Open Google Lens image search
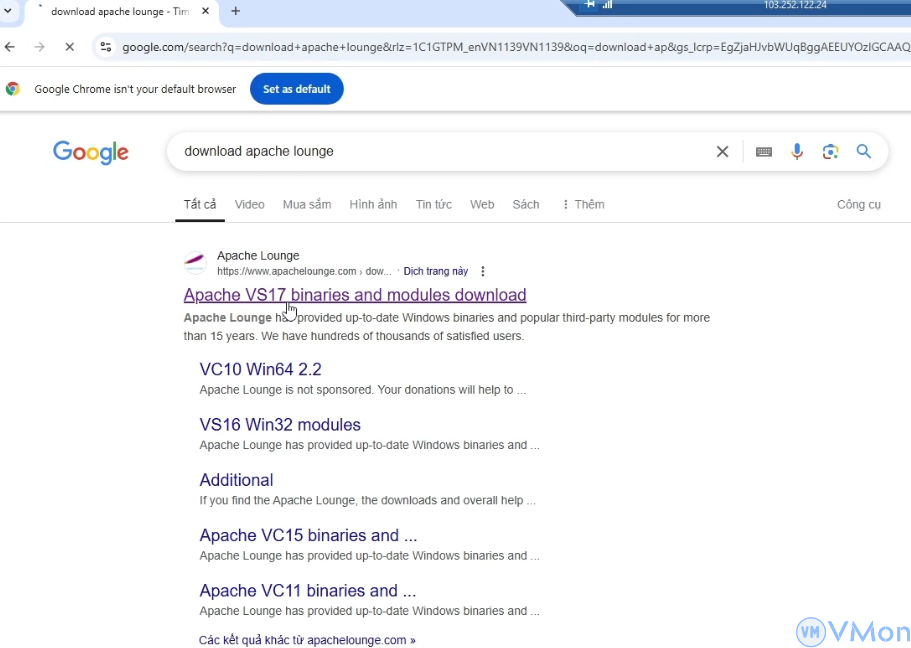 click(x=830, y=152)
